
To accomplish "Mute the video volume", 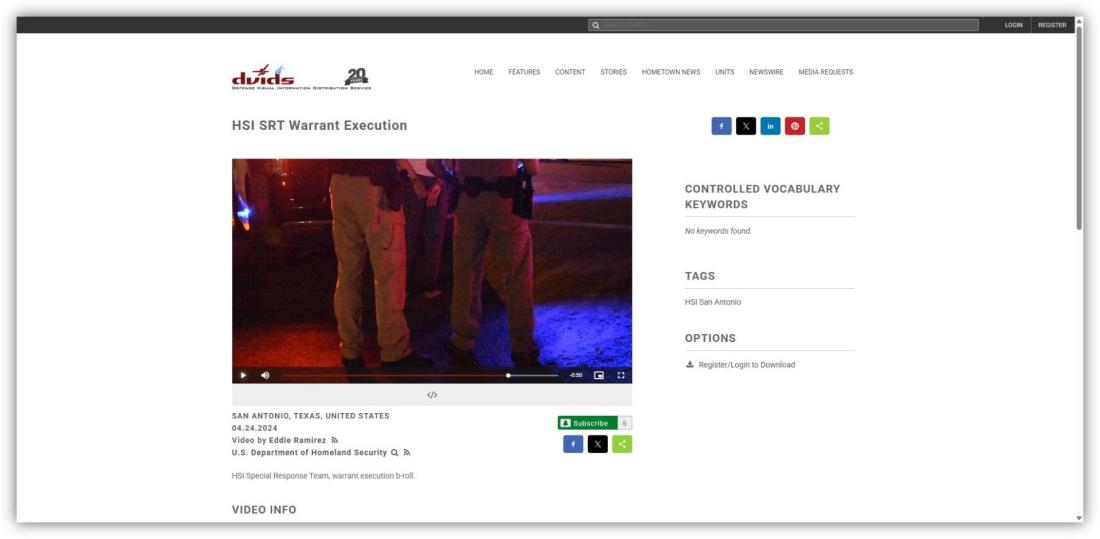I will (x=265, y=375).
